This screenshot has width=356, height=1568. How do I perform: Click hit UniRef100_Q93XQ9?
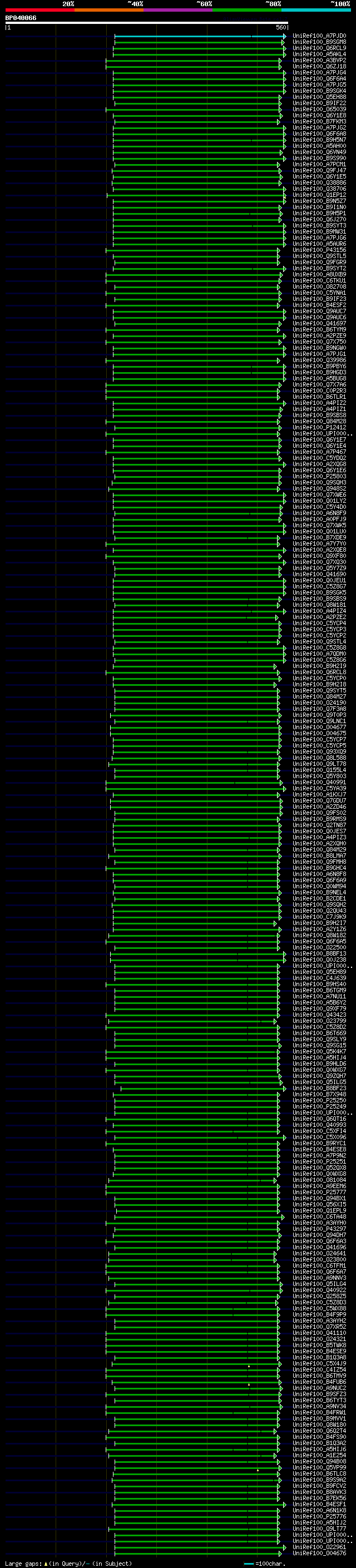pyautogui.click(x=319, y=752)
